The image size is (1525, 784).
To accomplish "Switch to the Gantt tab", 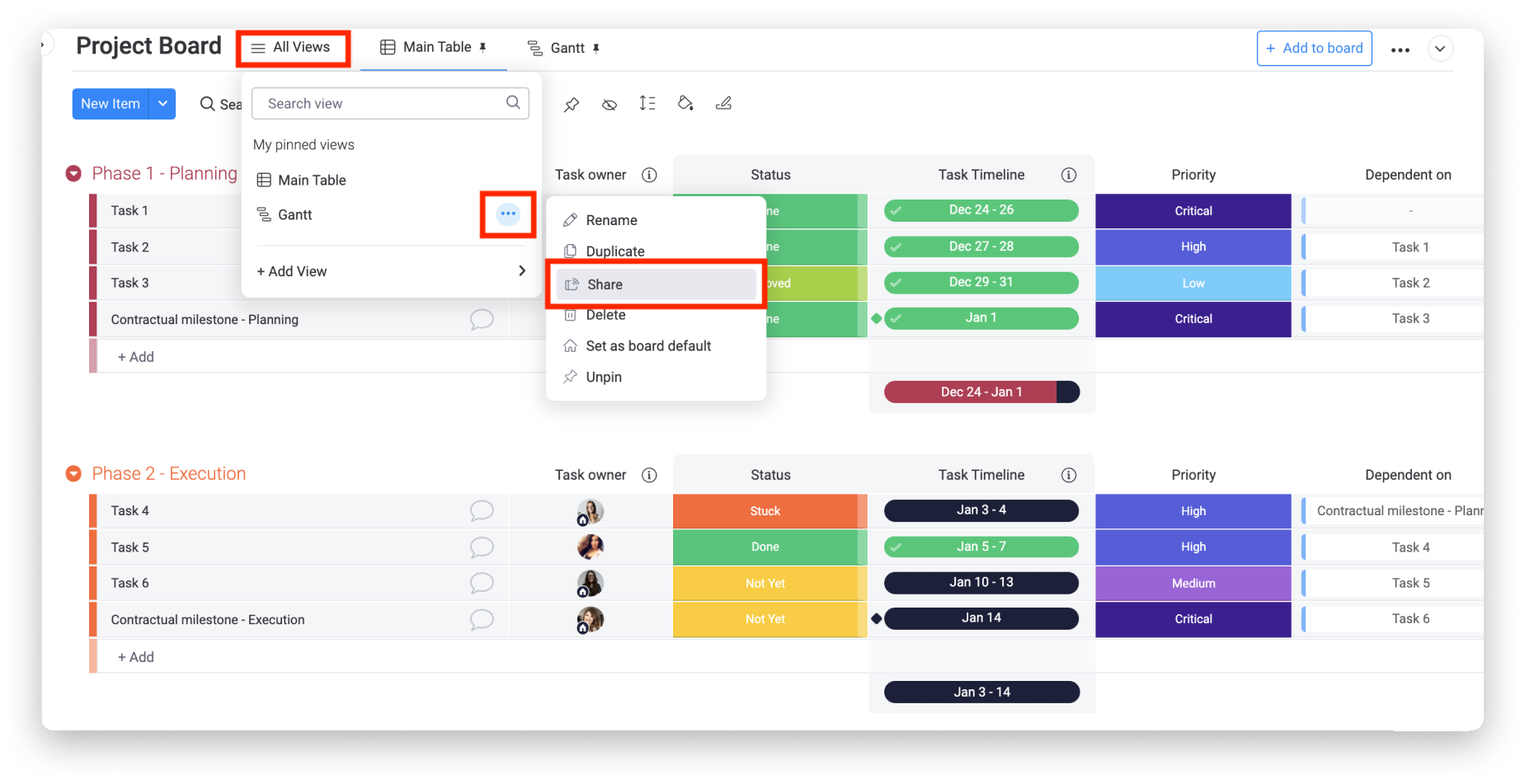I will (x=564, y=49).
